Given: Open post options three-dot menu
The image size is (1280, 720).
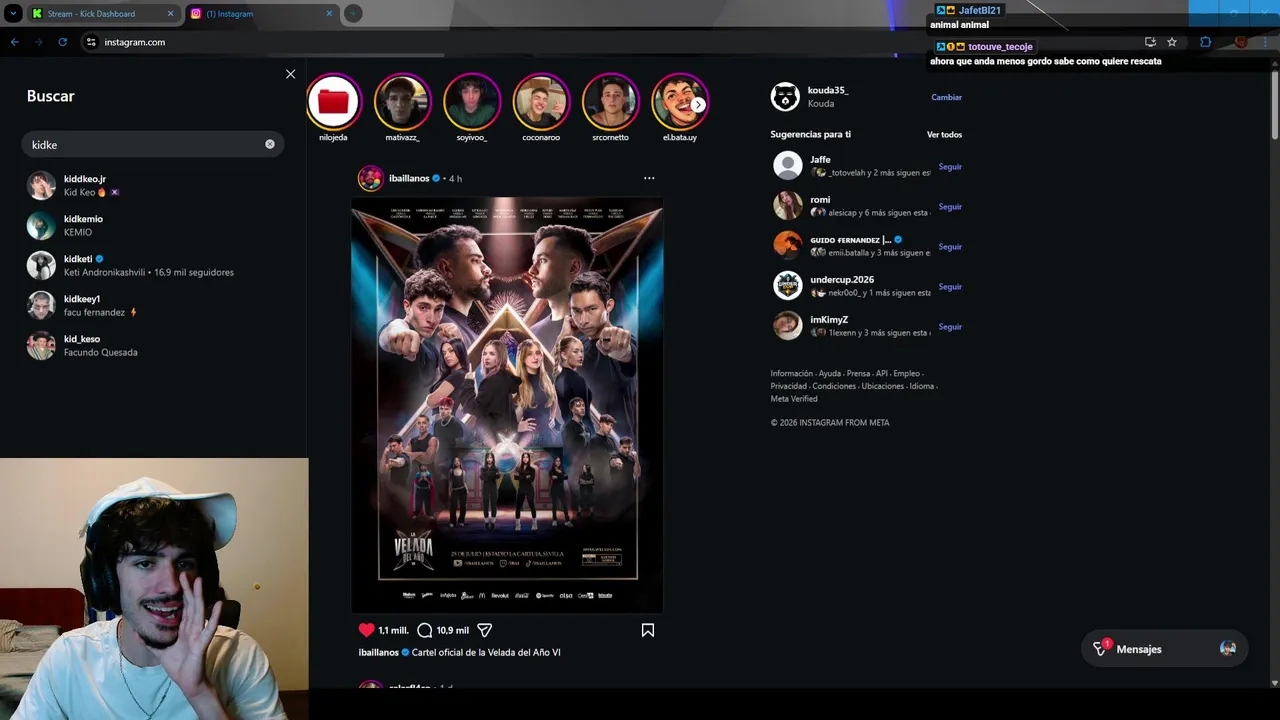Looking at the screenshot, I should coord(649,178).
